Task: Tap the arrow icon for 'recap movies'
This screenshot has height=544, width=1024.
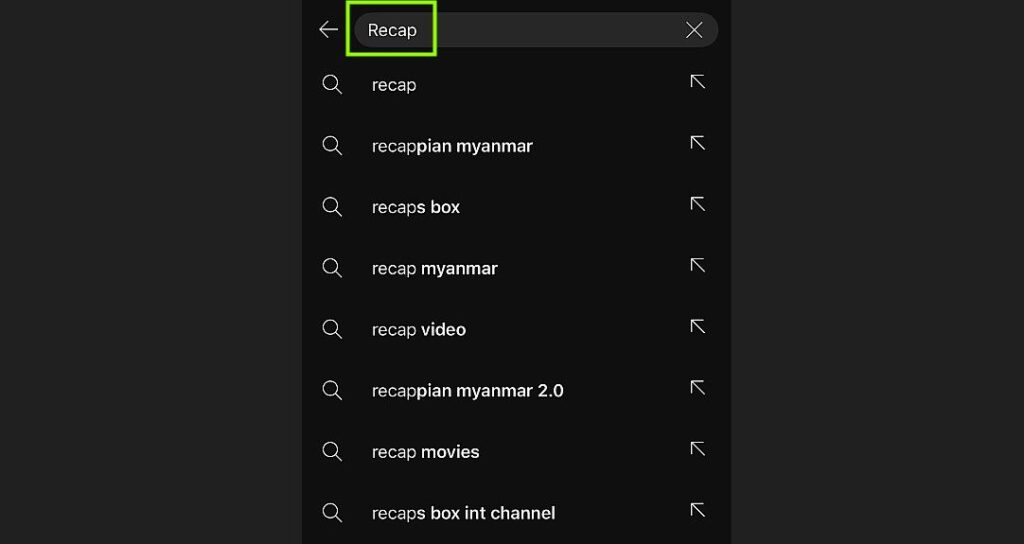Action: (x=698, y=449)
